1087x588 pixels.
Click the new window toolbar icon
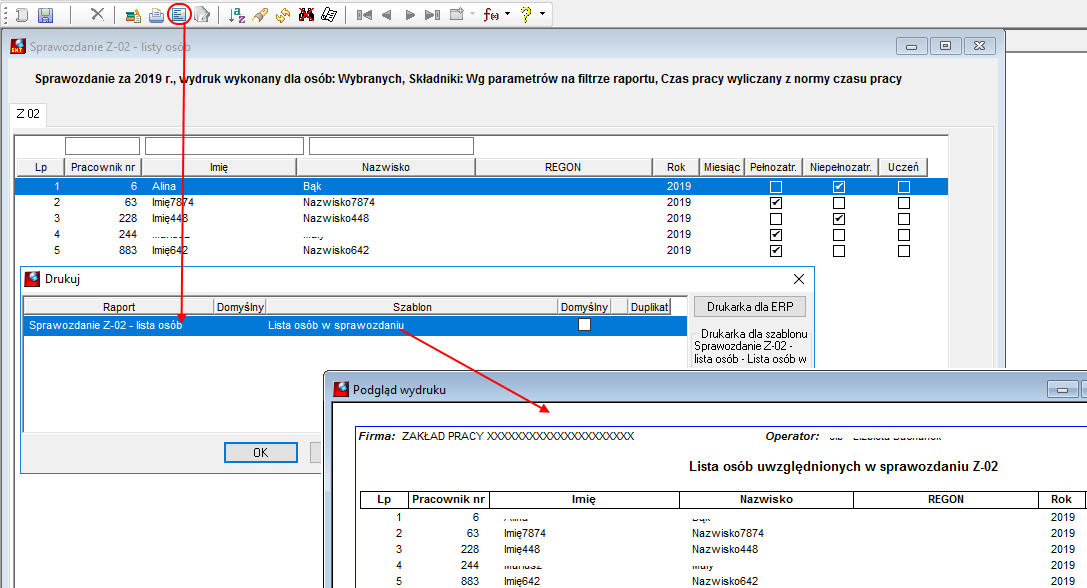(x=456, y=15)
